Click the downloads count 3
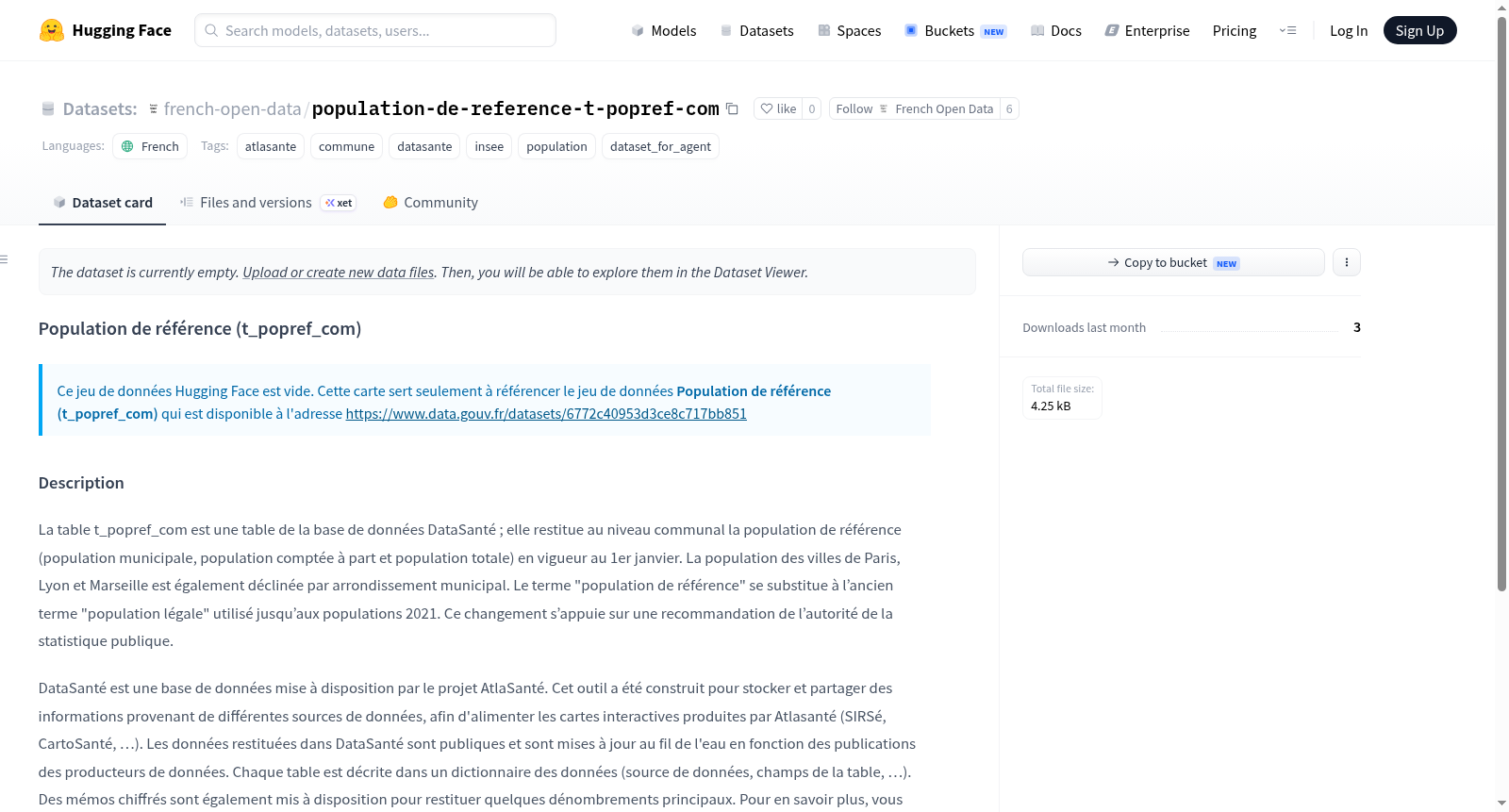Viewport: 1509px width, 812px height. click(x=1357, y=327)
